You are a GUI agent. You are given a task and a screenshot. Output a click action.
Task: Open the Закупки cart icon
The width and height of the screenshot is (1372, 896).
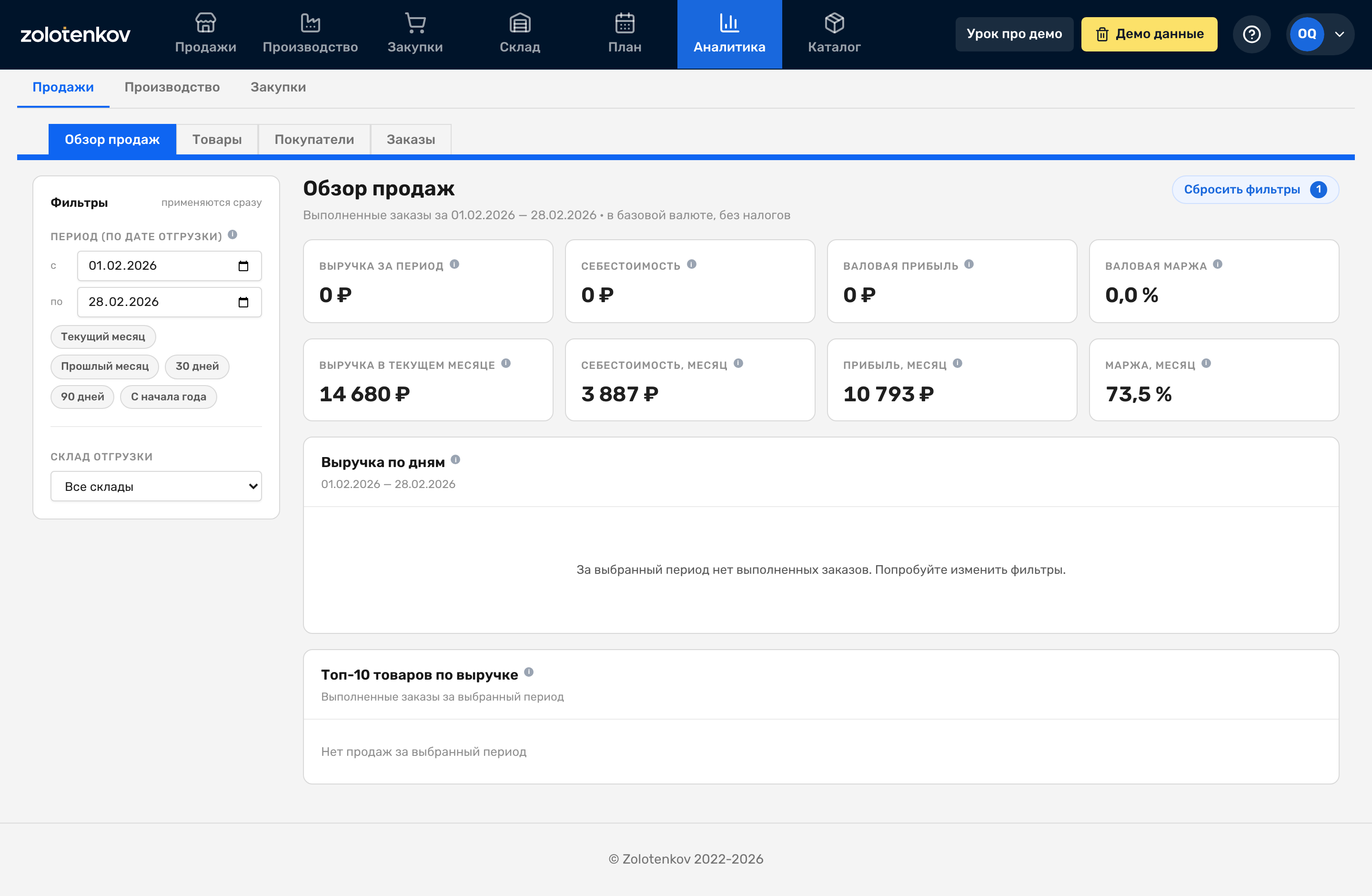point(415,23)
